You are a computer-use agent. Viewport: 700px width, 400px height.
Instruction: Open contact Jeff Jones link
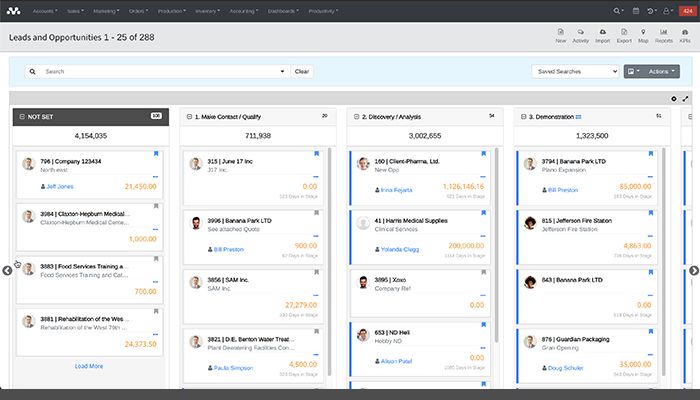[60, 187]
